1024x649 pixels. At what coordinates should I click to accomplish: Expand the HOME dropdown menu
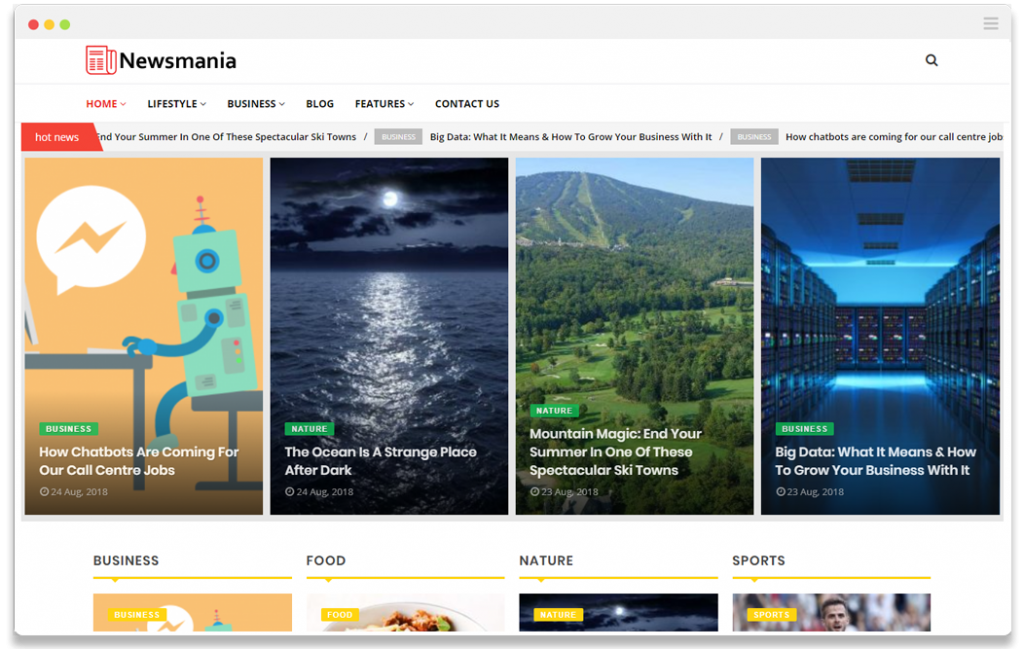[x=105, y=103]
